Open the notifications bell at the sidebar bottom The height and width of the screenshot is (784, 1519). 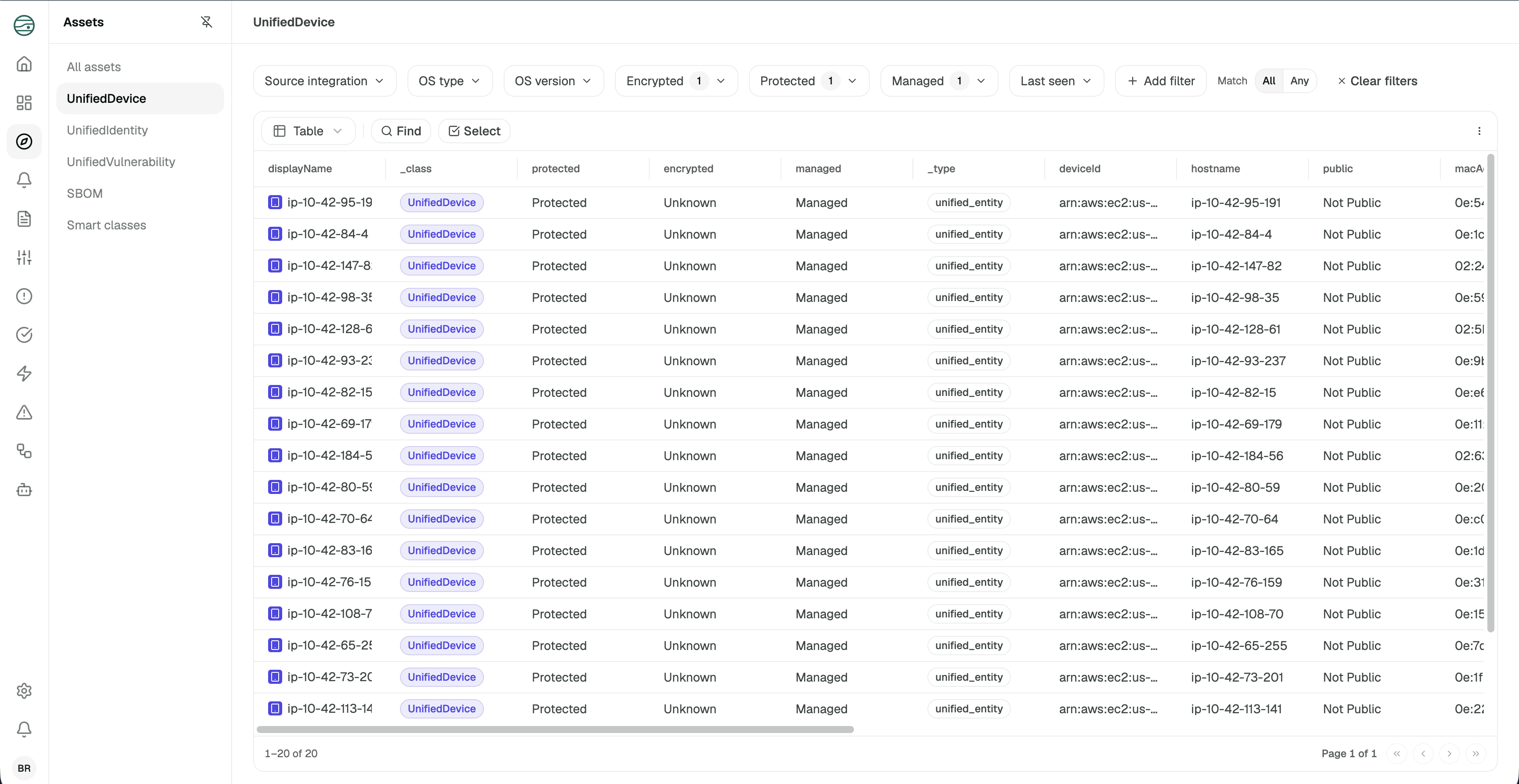click(x=24, y=729)
